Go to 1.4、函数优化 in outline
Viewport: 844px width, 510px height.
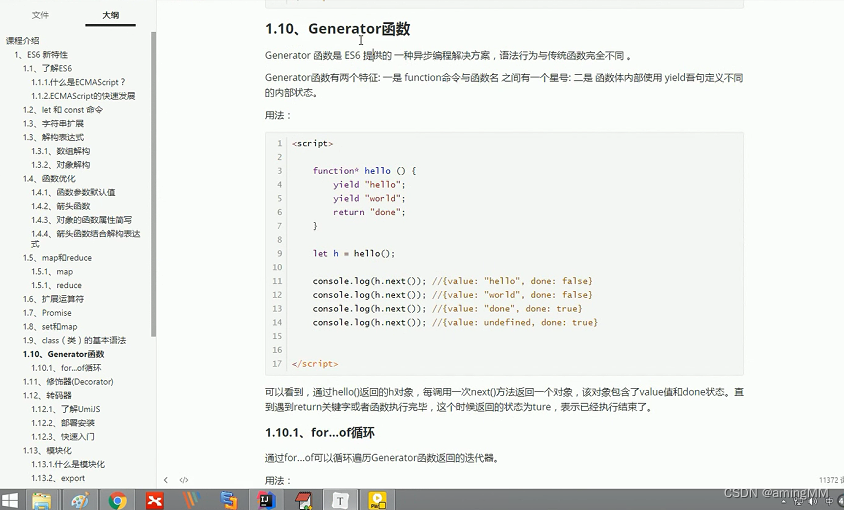point(49,178)
